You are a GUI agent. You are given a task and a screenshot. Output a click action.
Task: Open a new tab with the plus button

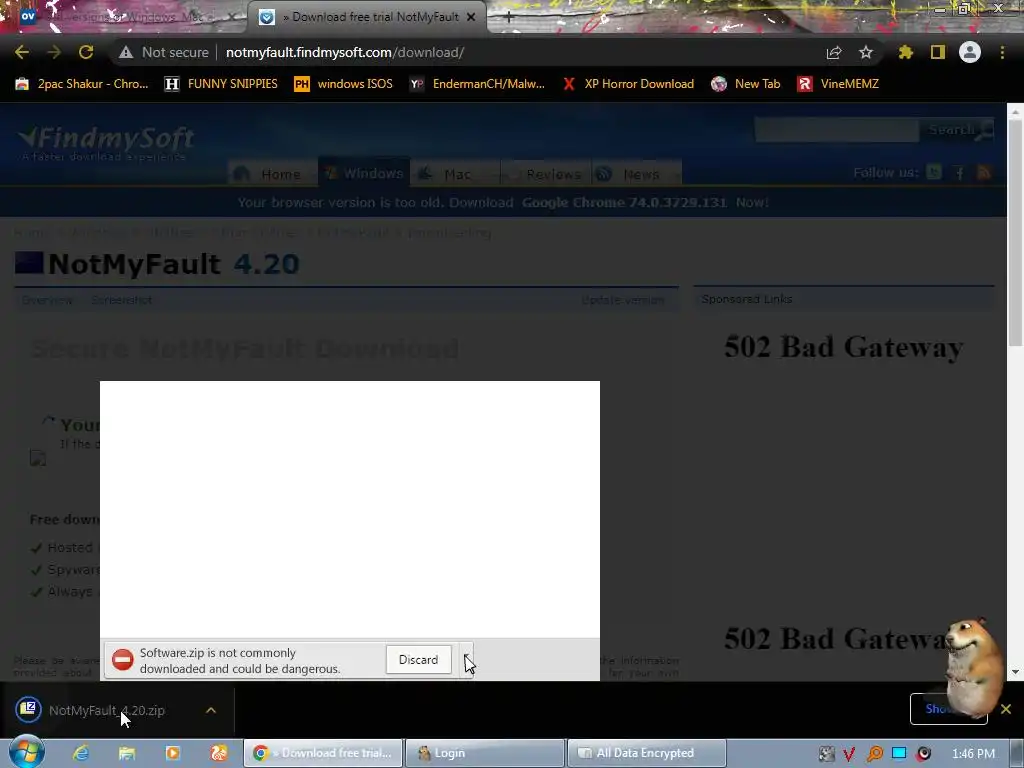[x=509, y=17]
